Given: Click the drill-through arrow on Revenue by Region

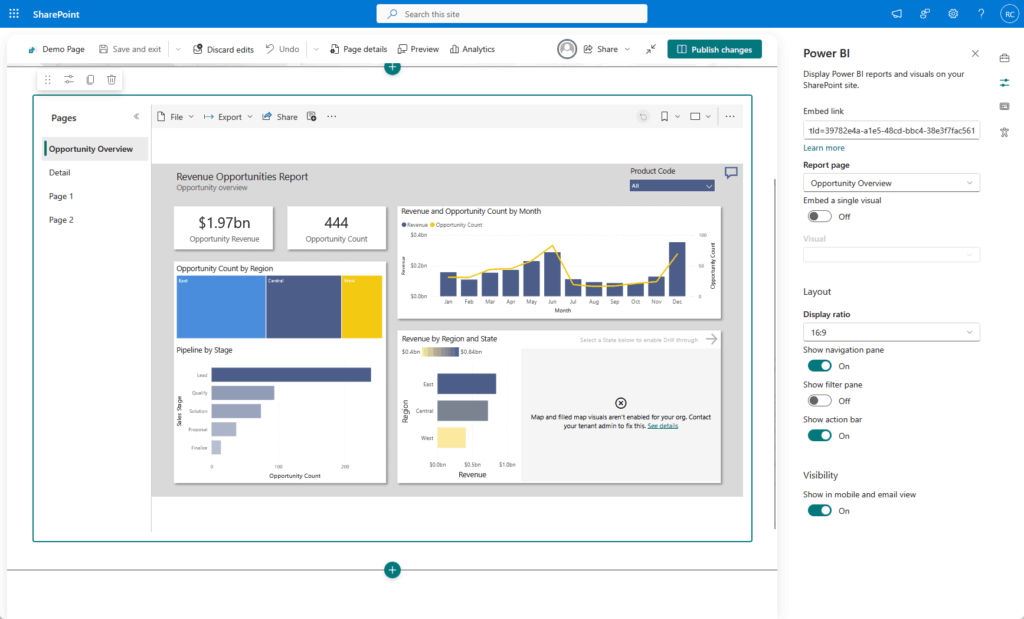Looking at the screenshot, I should [x=712, y=339].
